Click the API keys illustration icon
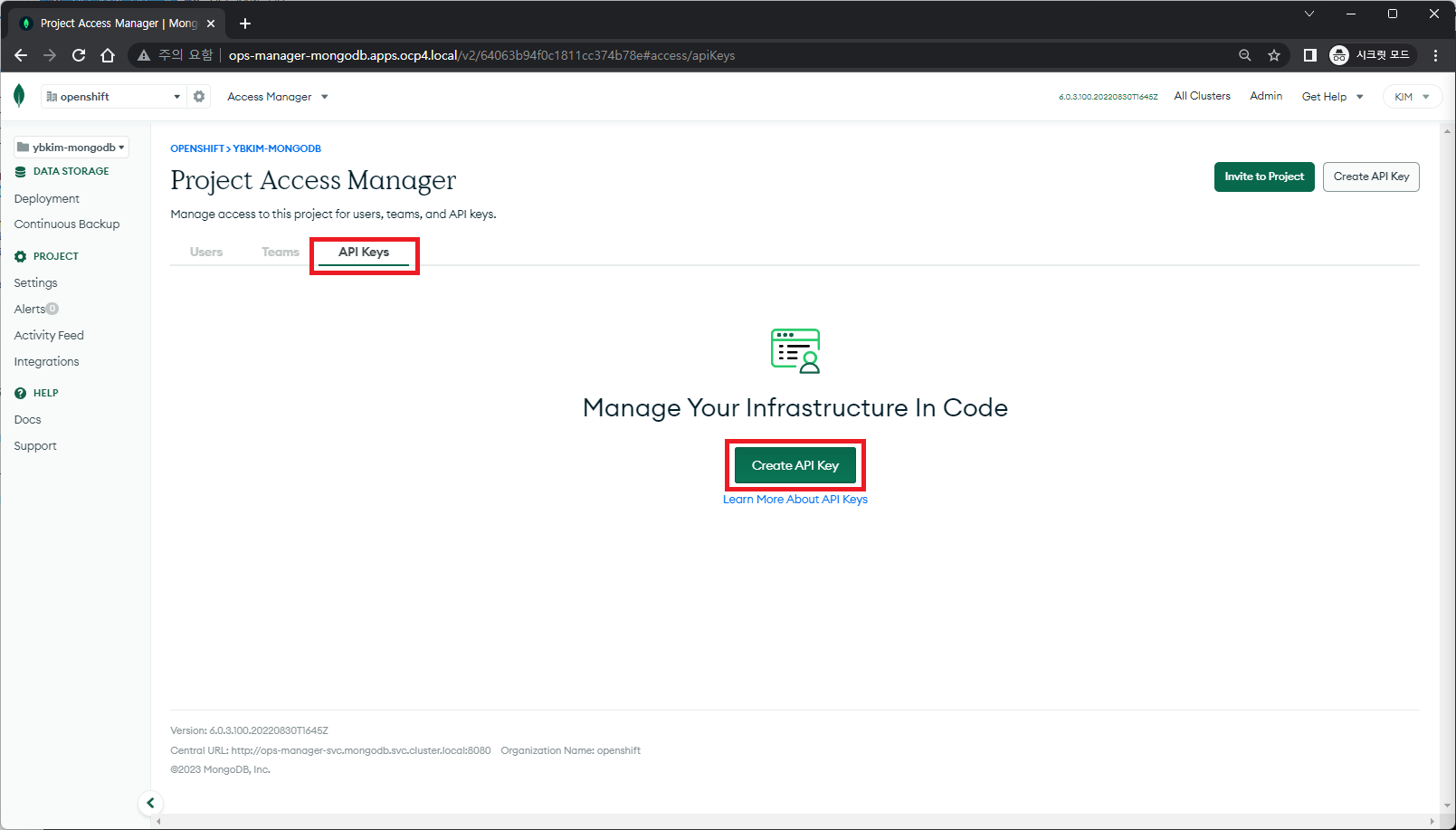 pos(795,351)
